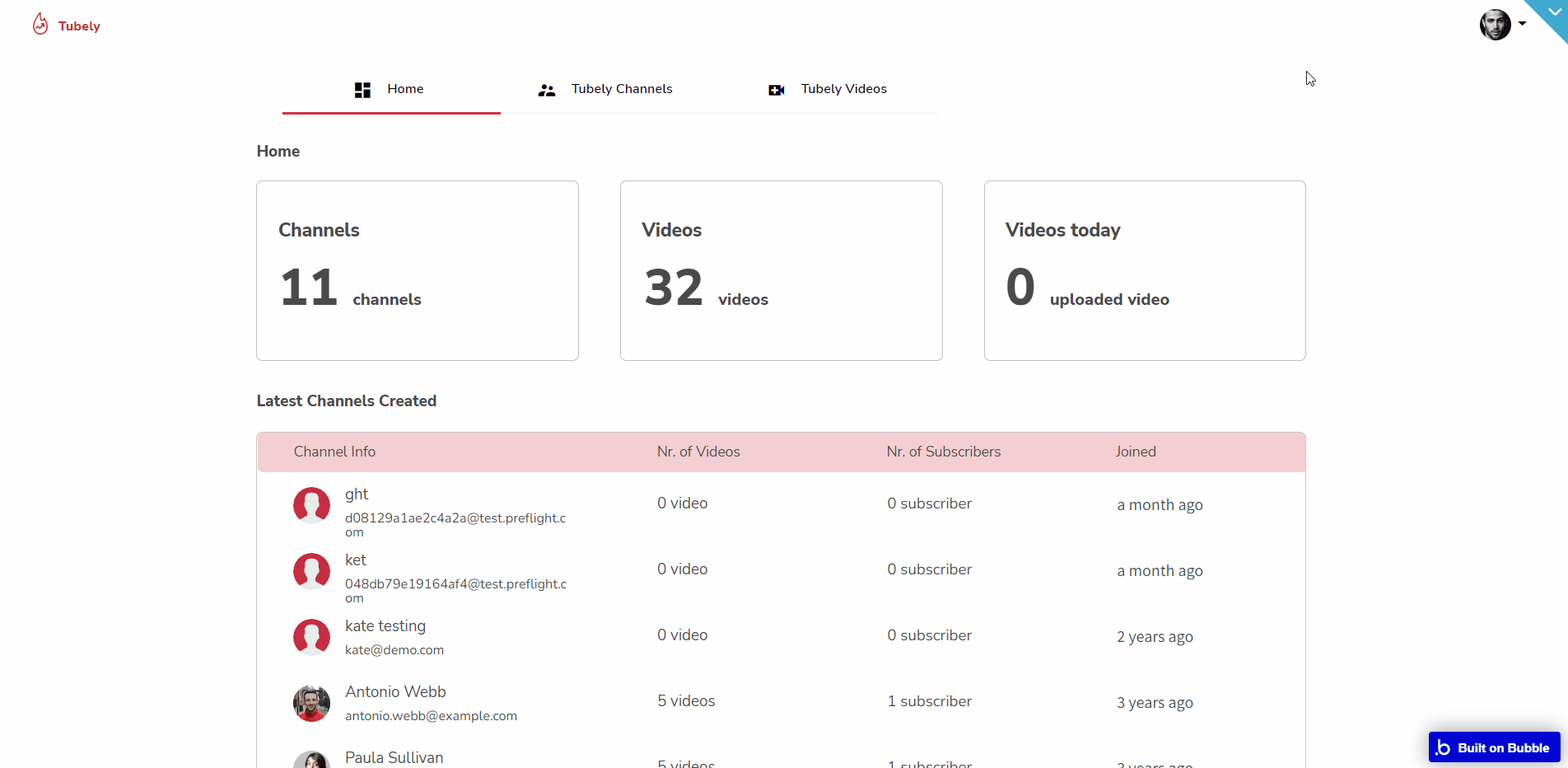The width and height of the screenshot is (1568, 768).
Task: Click the Built on Bubble badge
Action: (1494, 747)
